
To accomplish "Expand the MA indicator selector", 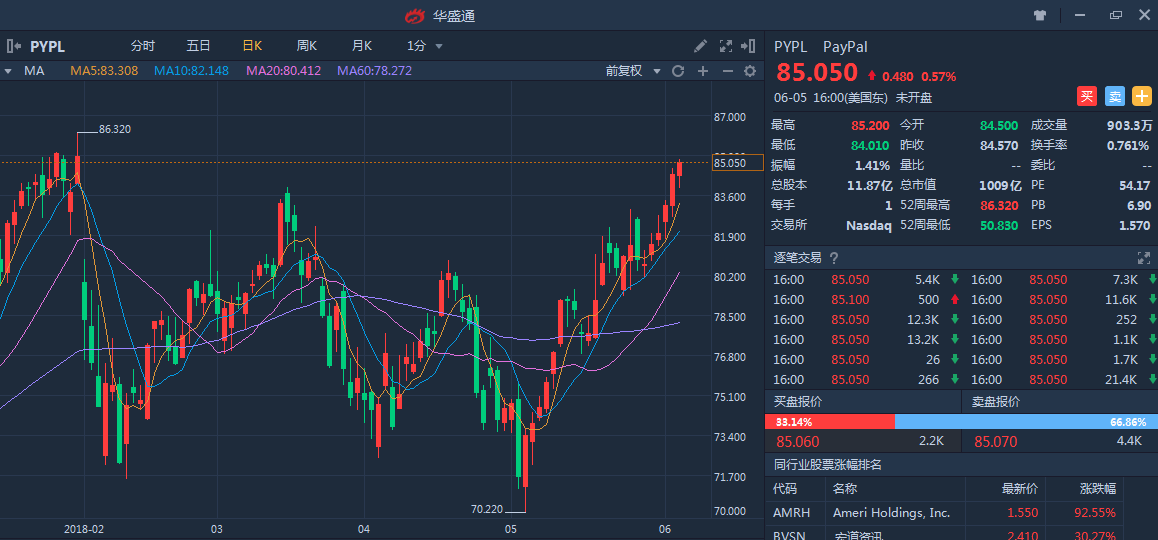I will point(8,71).
